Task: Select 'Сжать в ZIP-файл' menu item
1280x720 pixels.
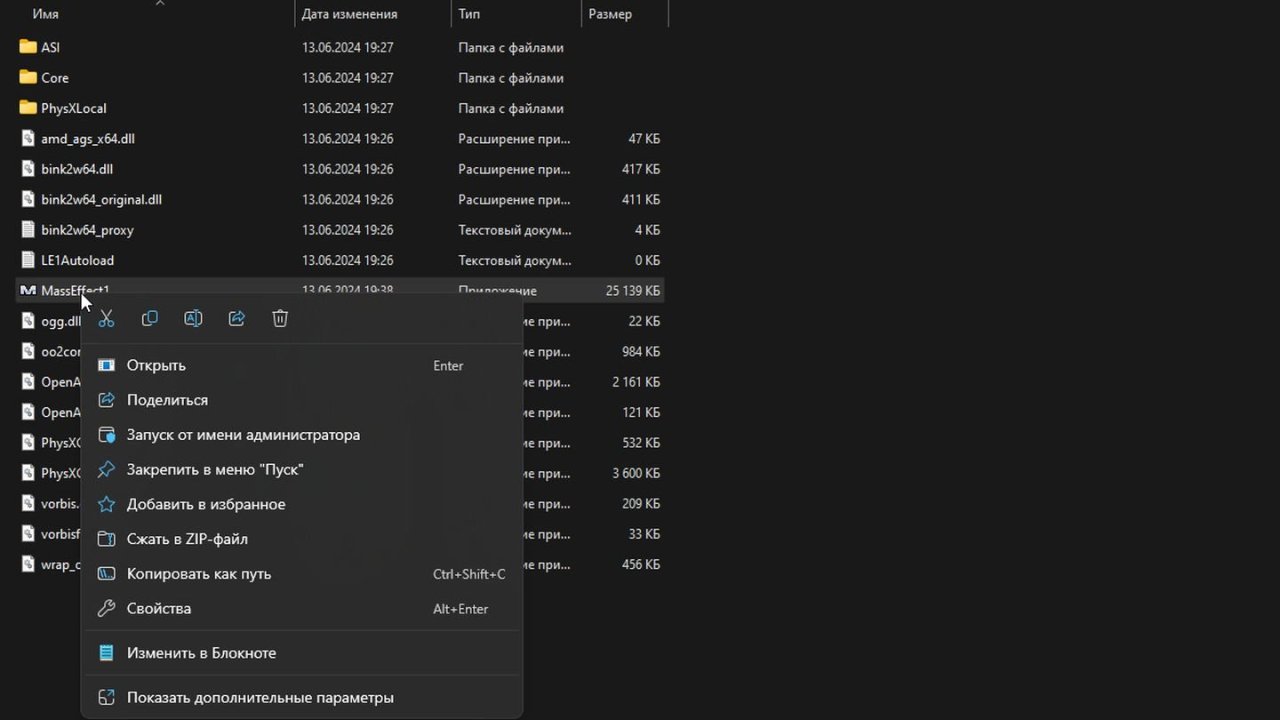Action: pos(187,539)
